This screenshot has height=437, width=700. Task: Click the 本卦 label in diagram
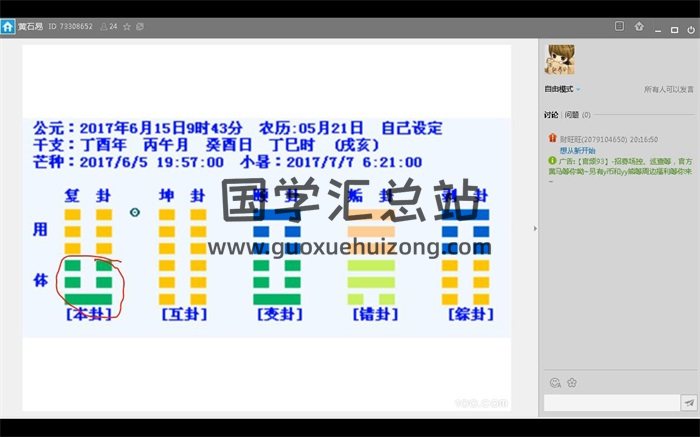[91, 314]
